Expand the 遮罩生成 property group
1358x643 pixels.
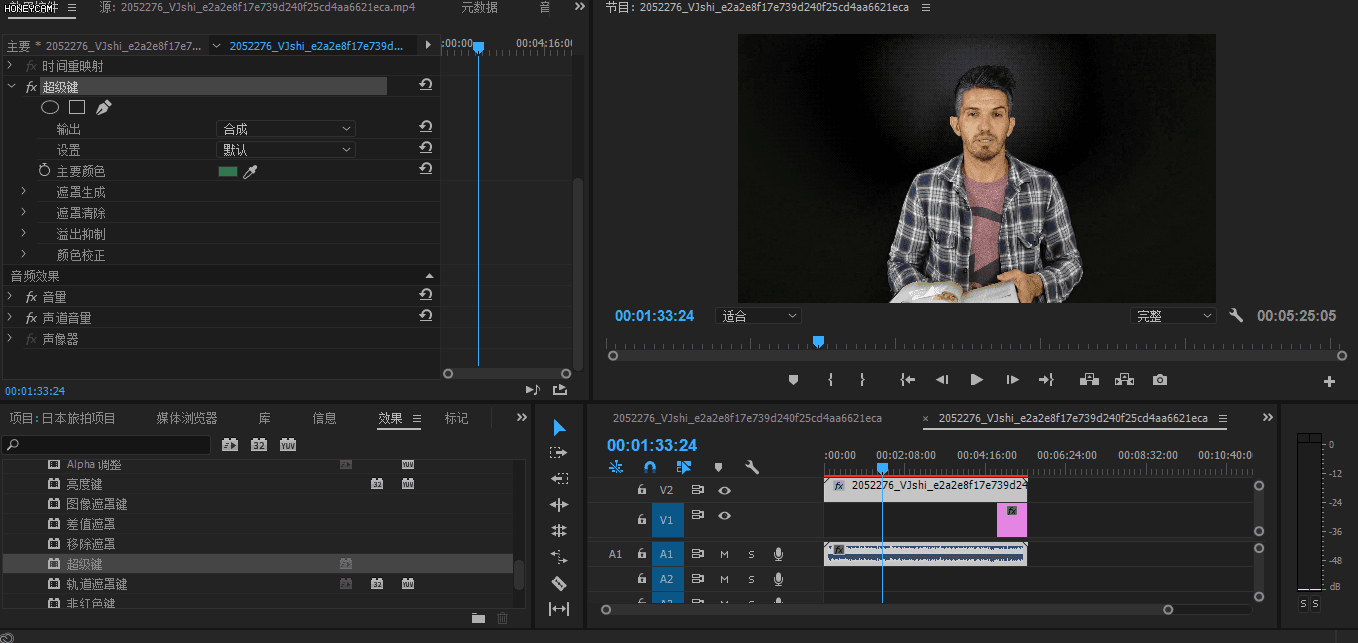pyautogui.click(x=24, y=192)
